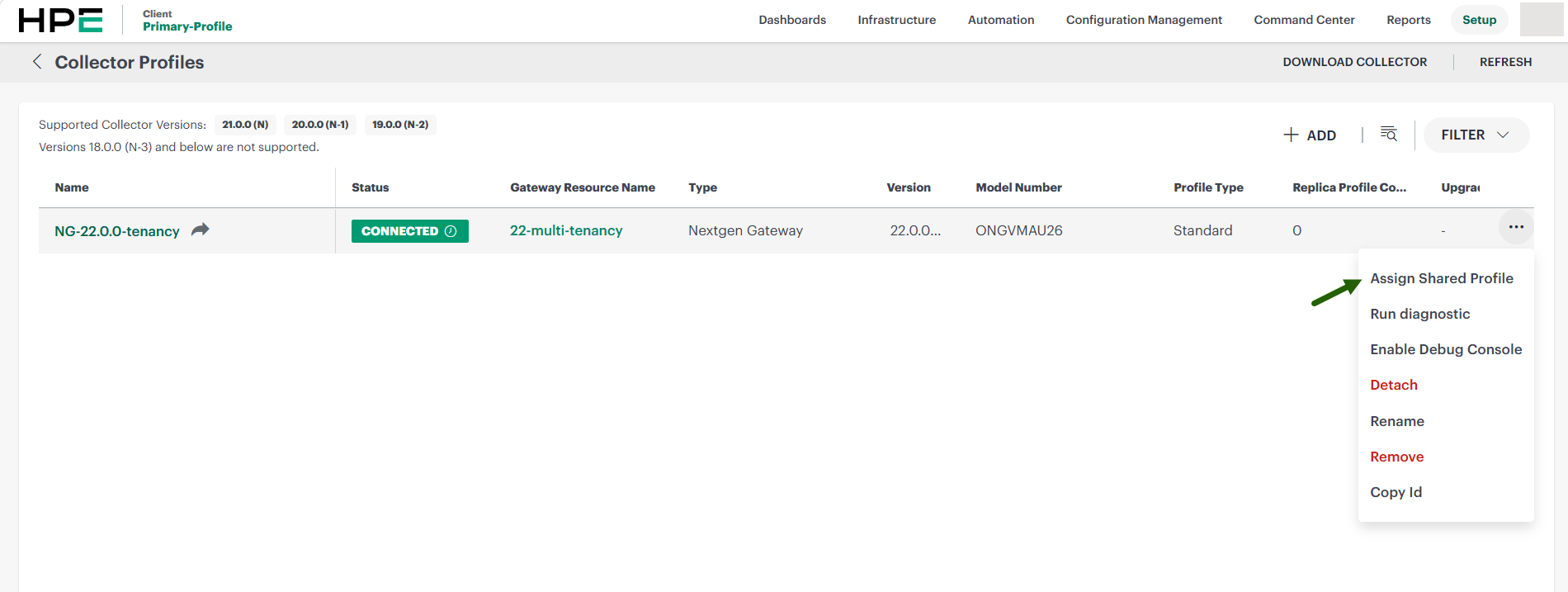Screen dimensions: 1568x592
Task: Select Rename in the context menu
Action: (1397, 421)
